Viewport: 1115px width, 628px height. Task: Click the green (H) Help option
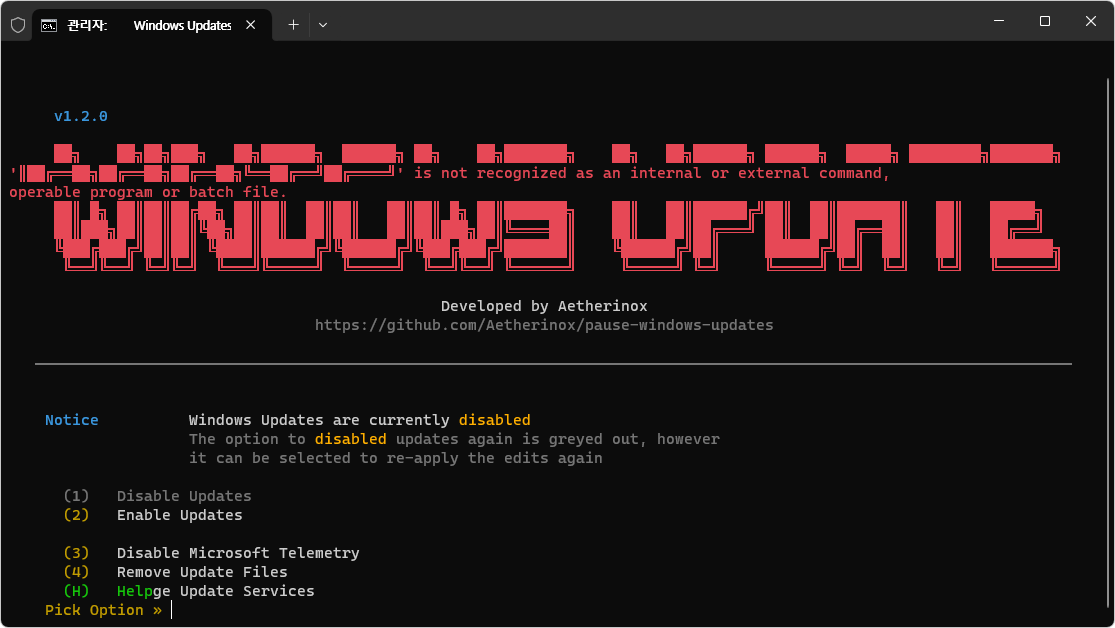pyautogui.click(x=107, y=591)
